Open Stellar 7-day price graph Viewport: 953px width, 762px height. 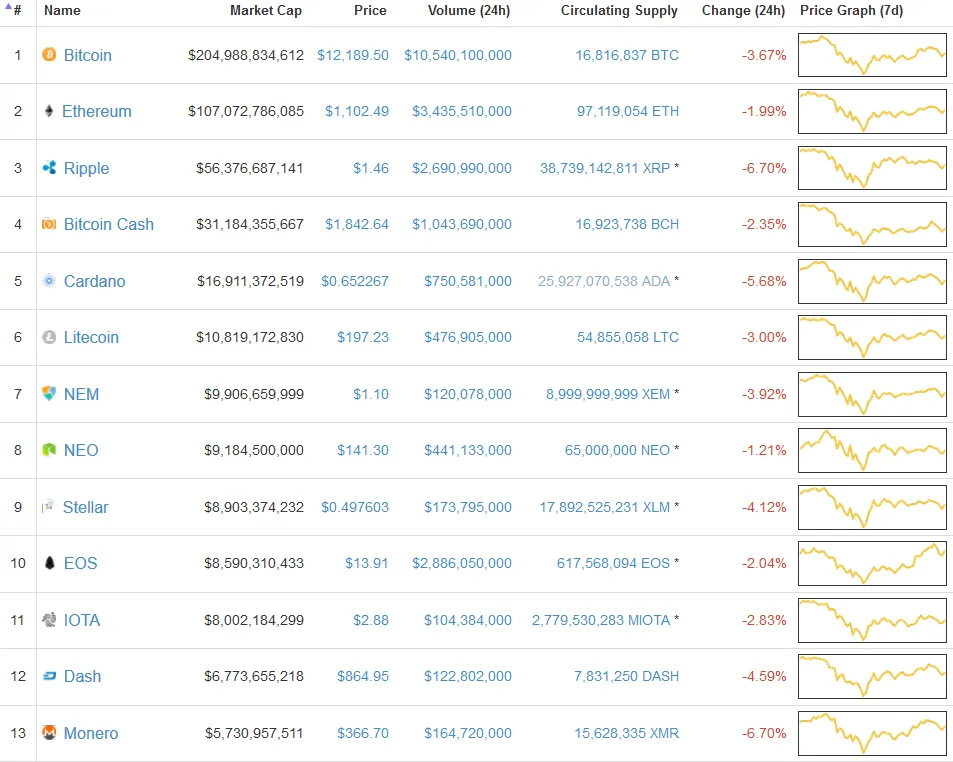[x=872, y=507]
